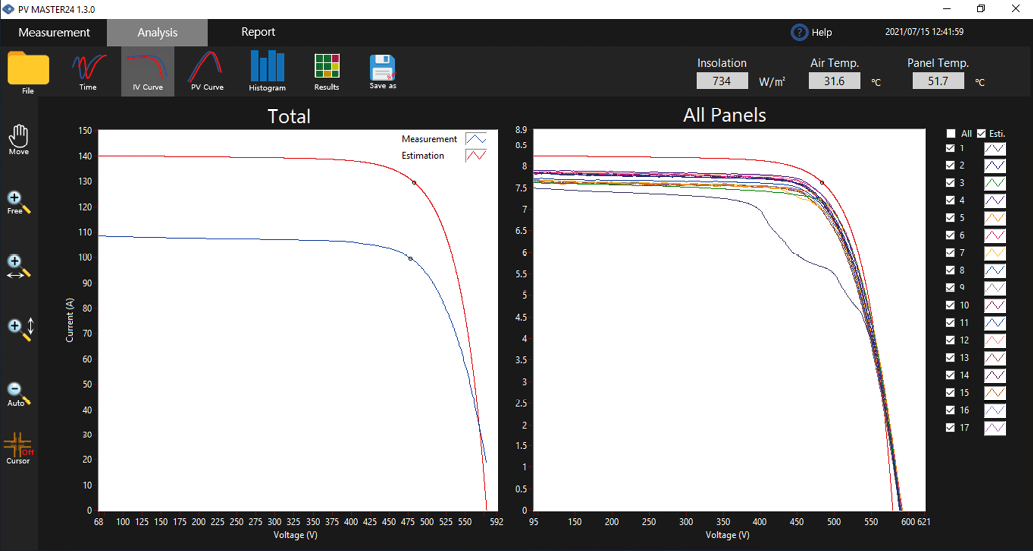Select the Time graph view

click(x=88, y=69)
